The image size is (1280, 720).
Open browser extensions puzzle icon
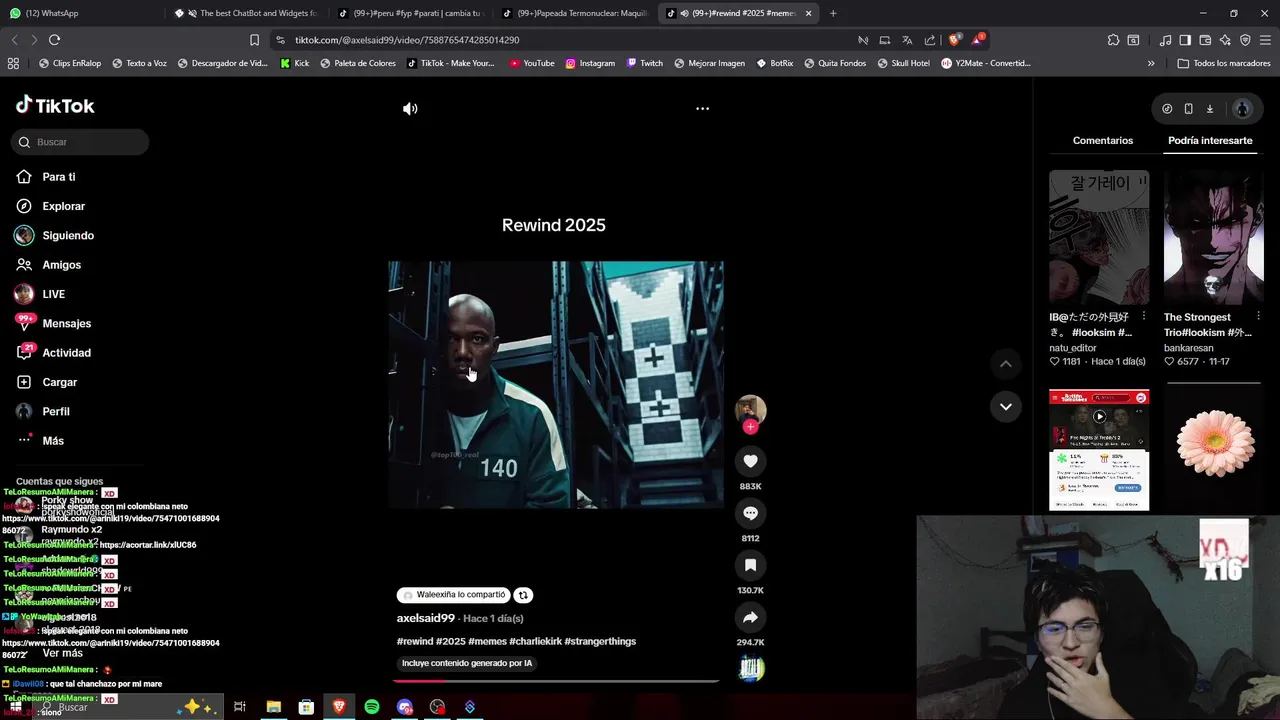1113,40
